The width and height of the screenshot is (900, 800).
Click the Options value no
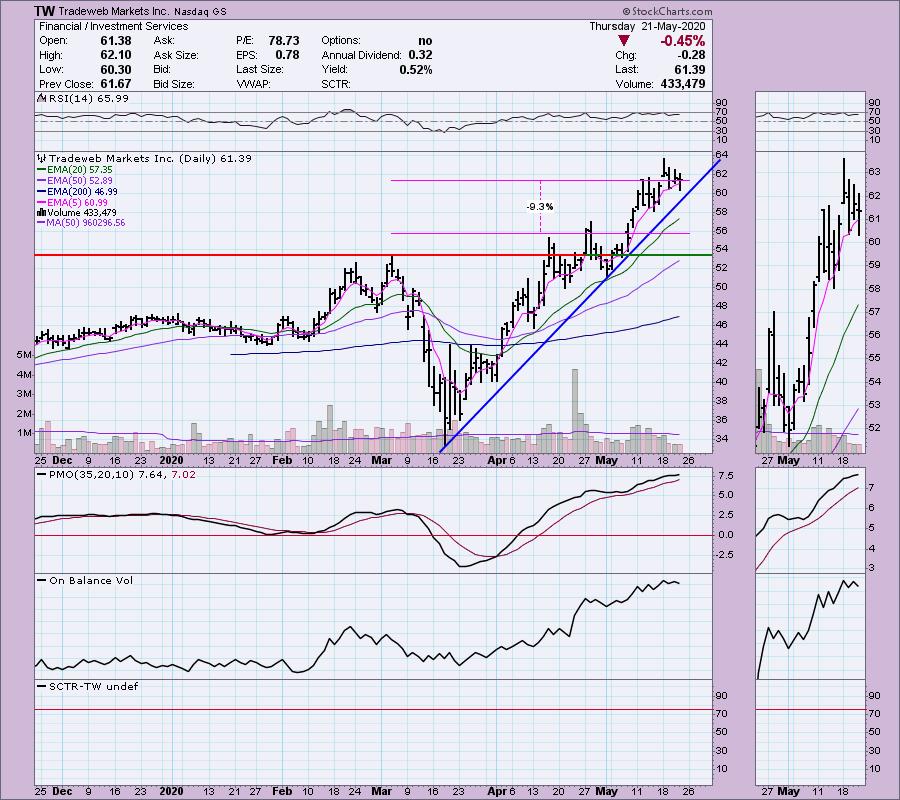(x=425, y=41)
